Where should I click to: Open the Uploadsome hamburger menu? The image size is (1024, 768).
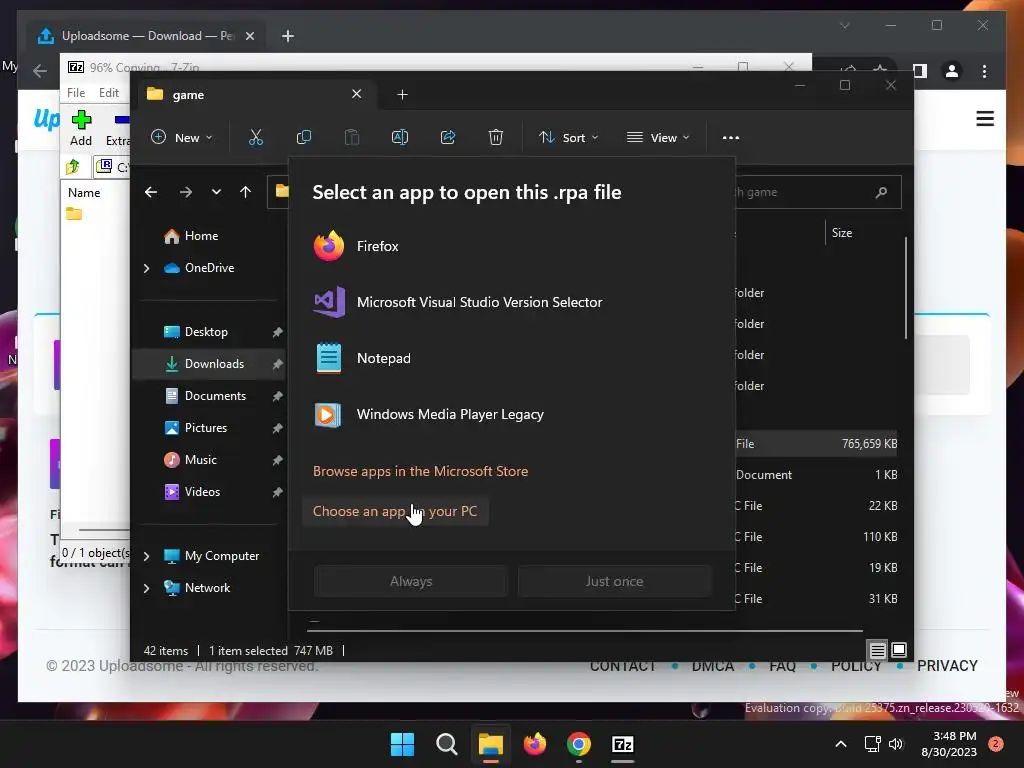tap(985, 119)
